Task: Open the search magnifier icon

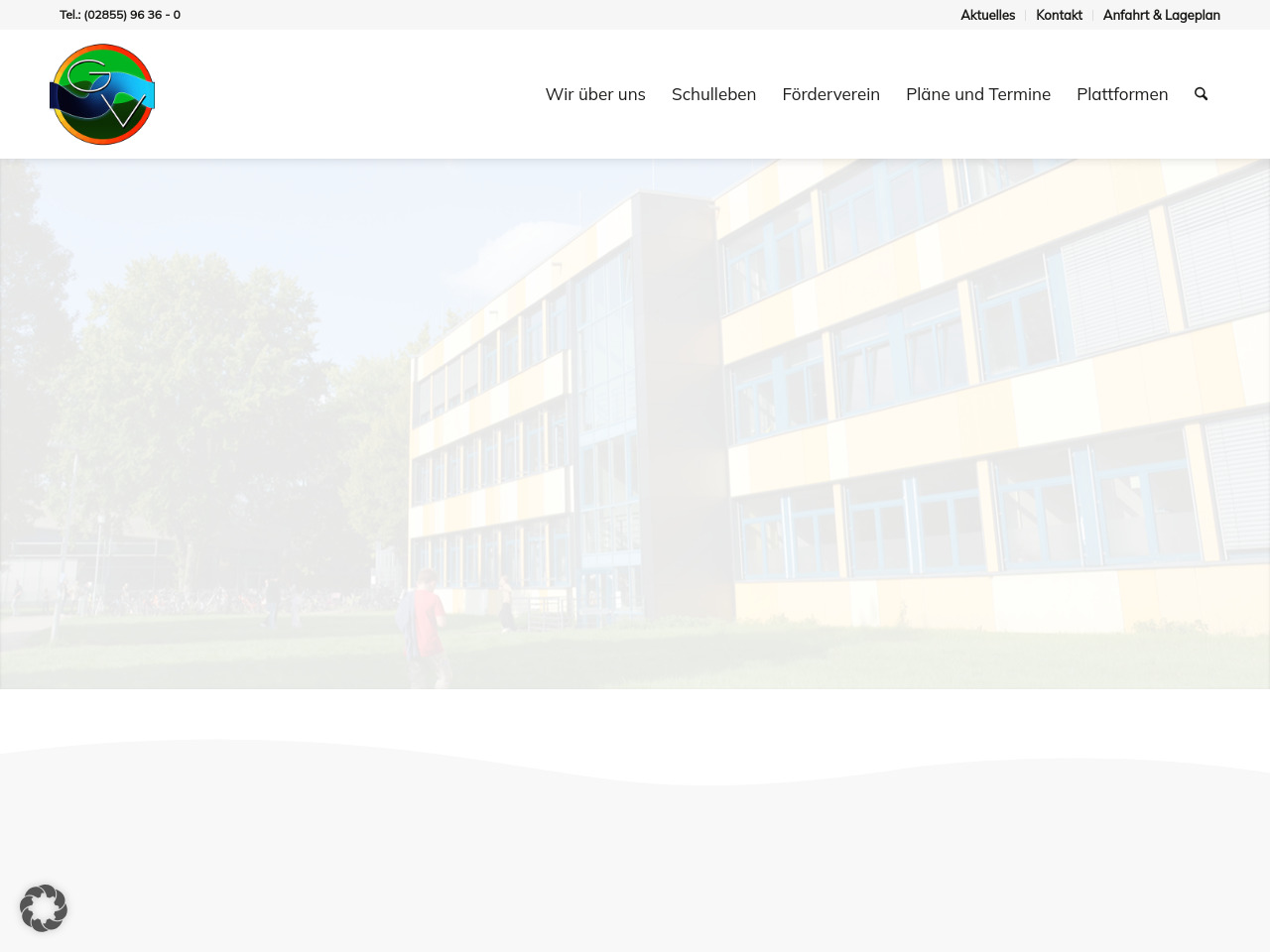Action: pos(1201,94)
